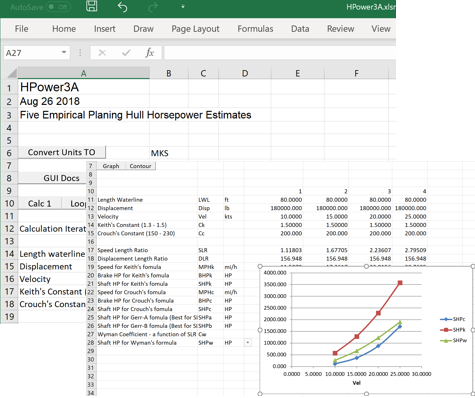The width and height of the screenshot is (475, 398).
Task: Open the filter dropdown beside SHPw HP
Action: point(248,342)
